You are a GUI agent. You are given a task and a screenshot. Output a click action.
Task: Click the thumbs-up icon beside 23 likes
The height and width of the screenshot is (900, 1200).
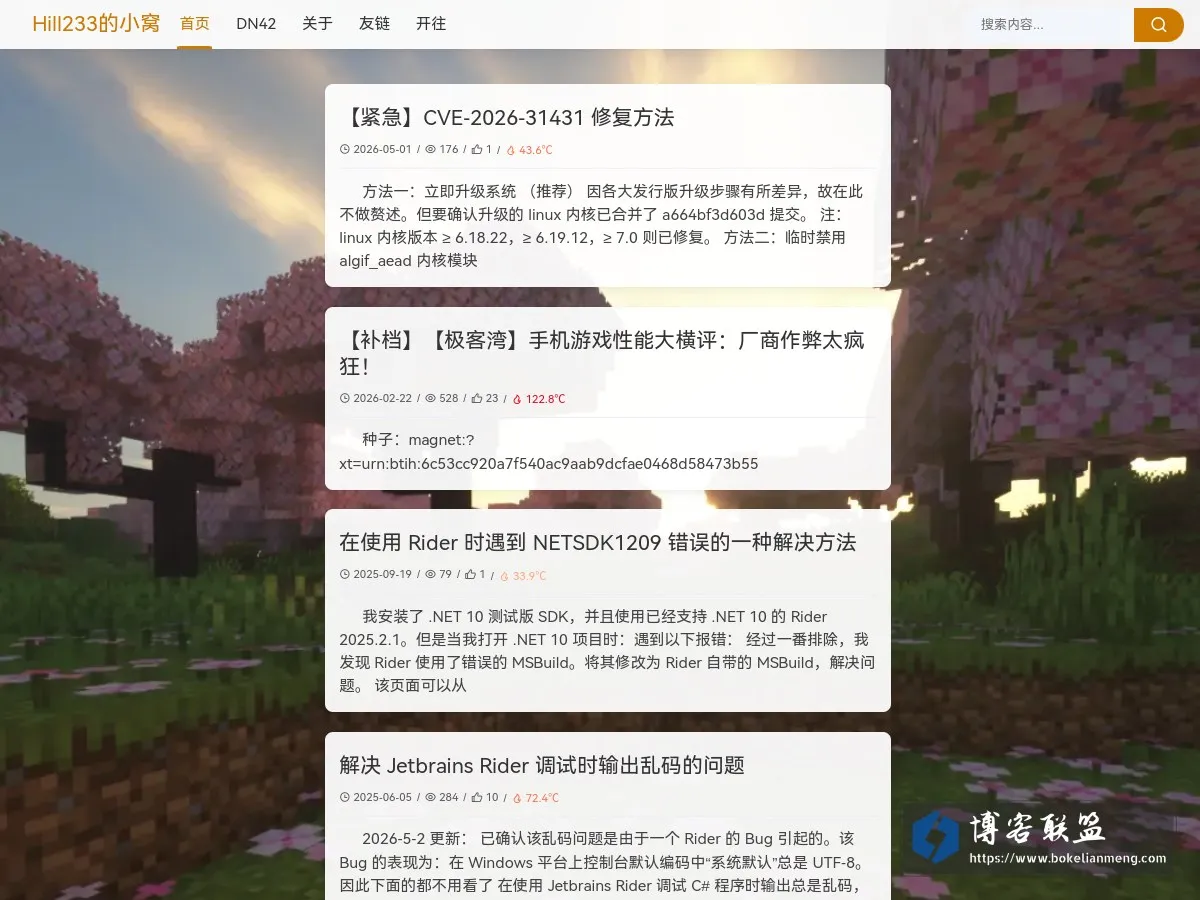pos(477,398)
